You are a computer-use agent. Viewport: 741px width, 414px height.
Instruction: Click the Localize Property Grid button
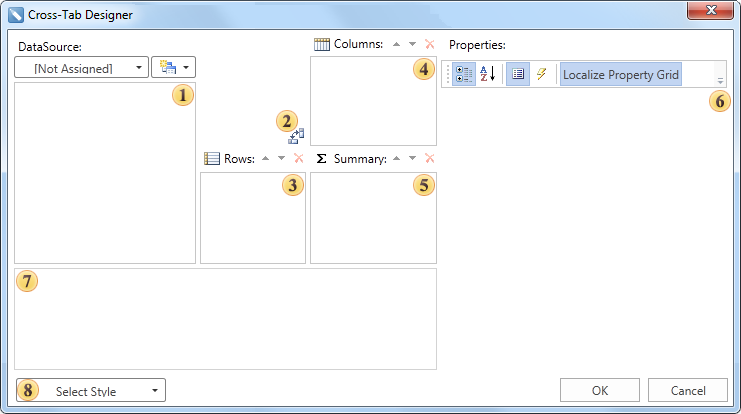click(621, 74)
